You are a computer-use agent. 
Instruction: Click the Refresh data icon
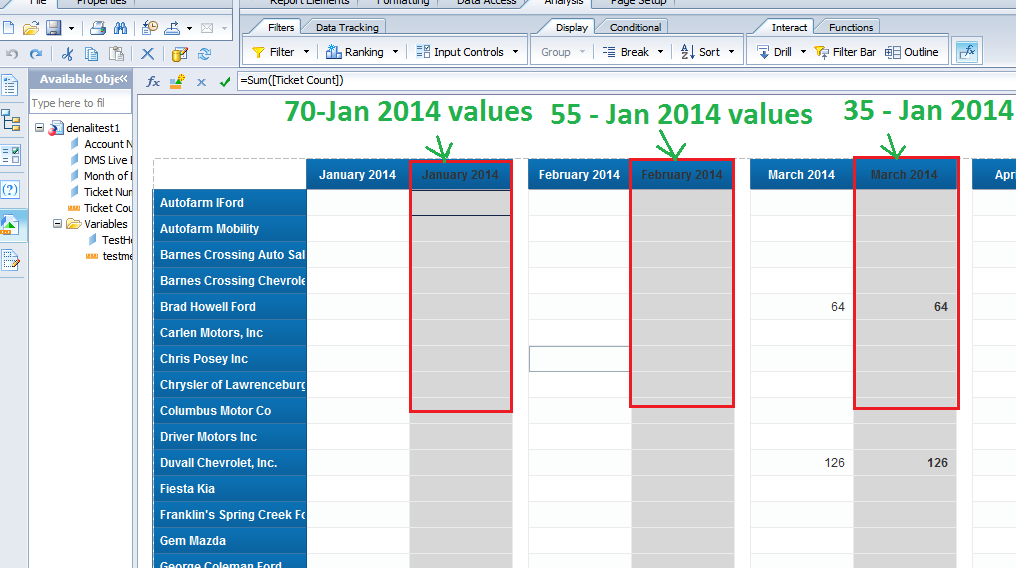pyautogui.click(x=204, y=54)
